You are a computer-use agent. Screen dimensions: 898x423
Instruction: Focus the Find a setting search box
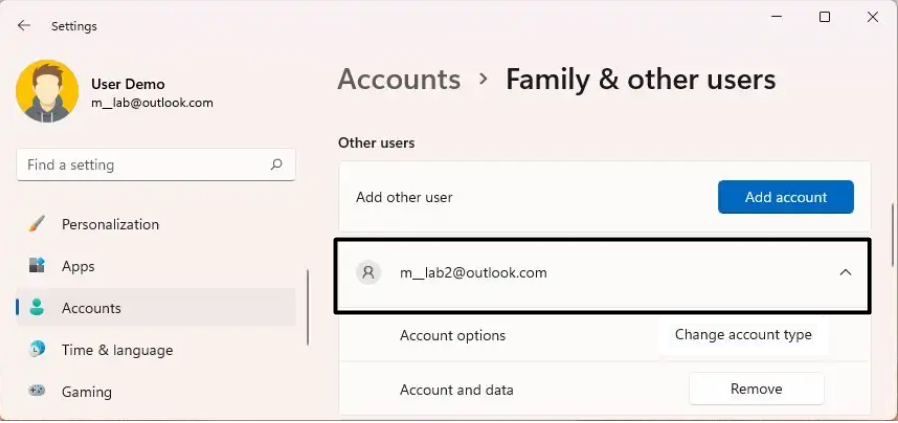click(x=140, y=165)
